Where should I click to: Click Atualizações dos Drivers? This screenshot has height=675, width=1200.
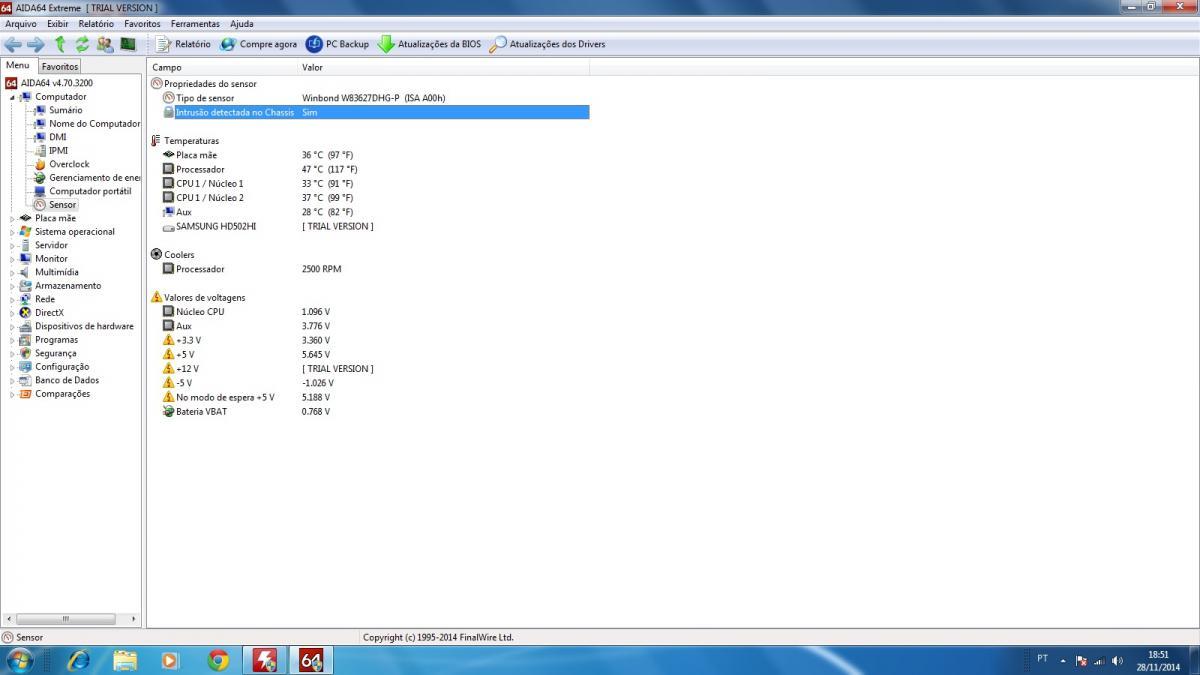tap(547, 44)
